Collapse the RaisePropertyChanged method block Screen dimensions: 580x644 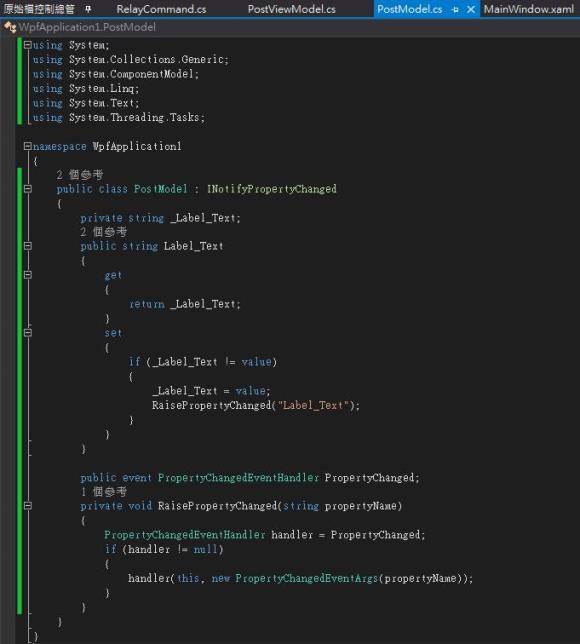click(x=28, y=506)
